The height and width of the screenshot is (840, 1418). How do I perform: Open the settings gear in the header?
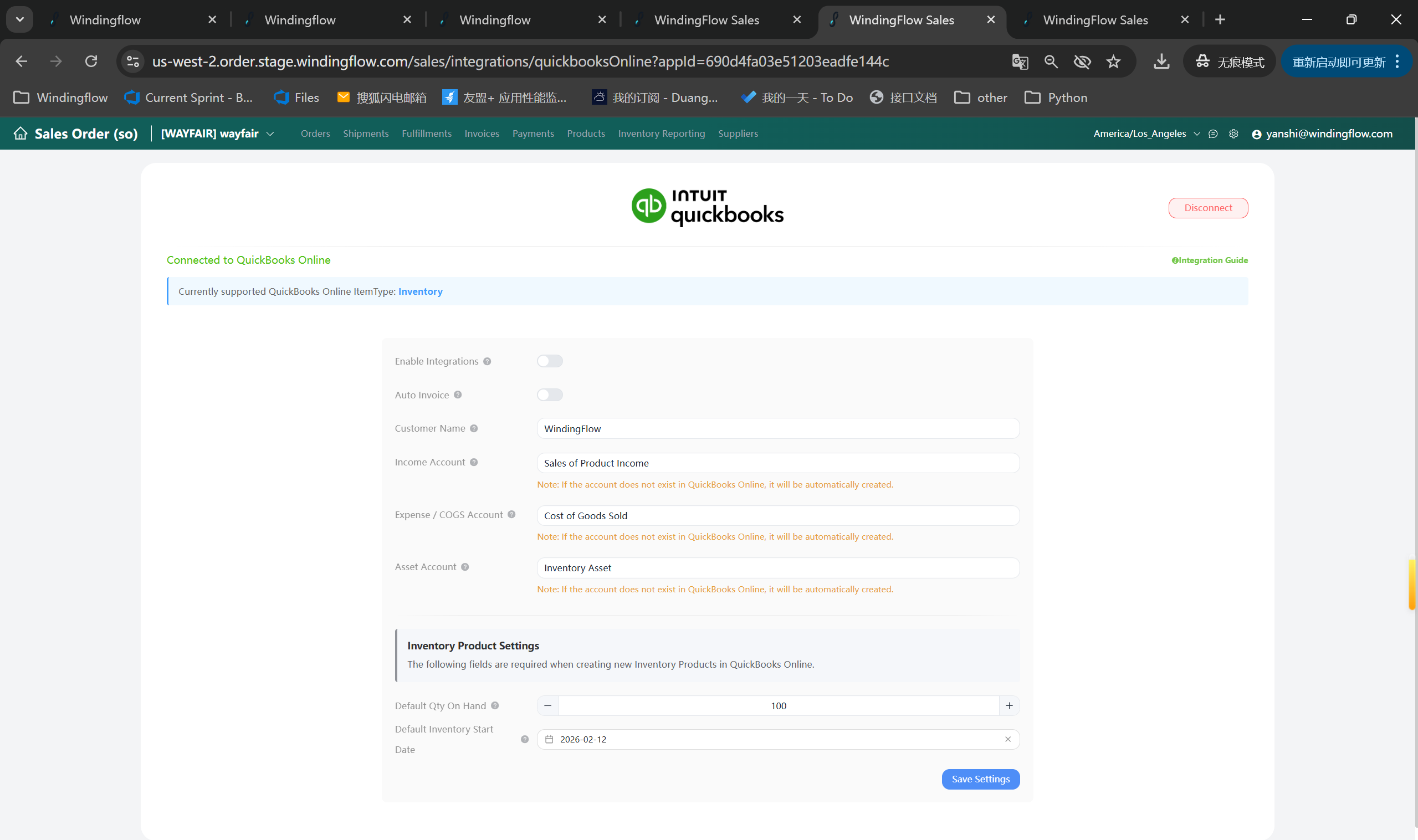(x=1234, y=134)
